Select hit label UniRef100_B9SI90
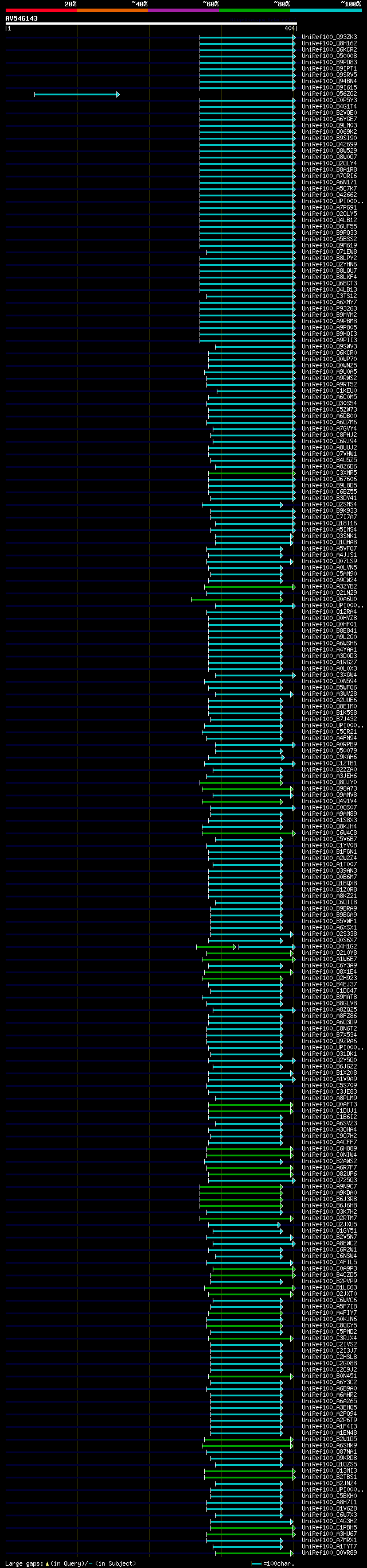This screenshot has height=1568, width=367. pyautogui.click(x=329, y=138)
